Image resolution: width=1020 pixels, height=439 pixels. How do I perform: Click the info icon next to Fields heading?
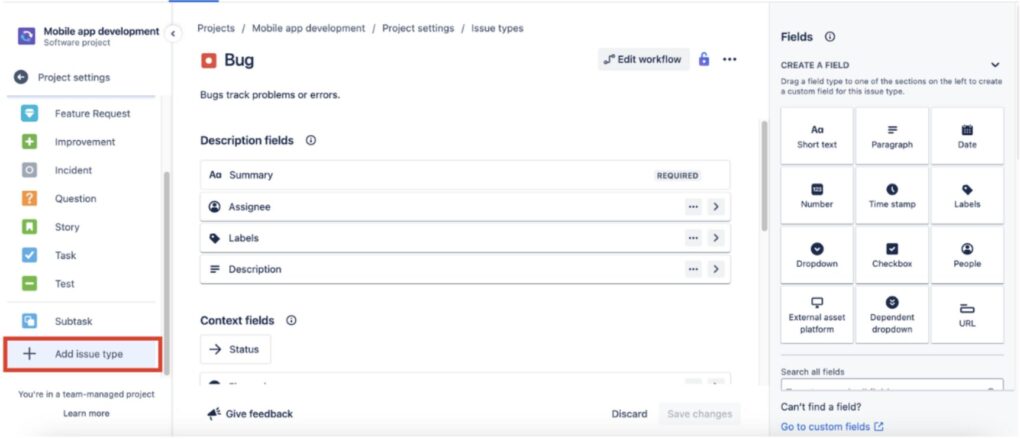(829, 37)
